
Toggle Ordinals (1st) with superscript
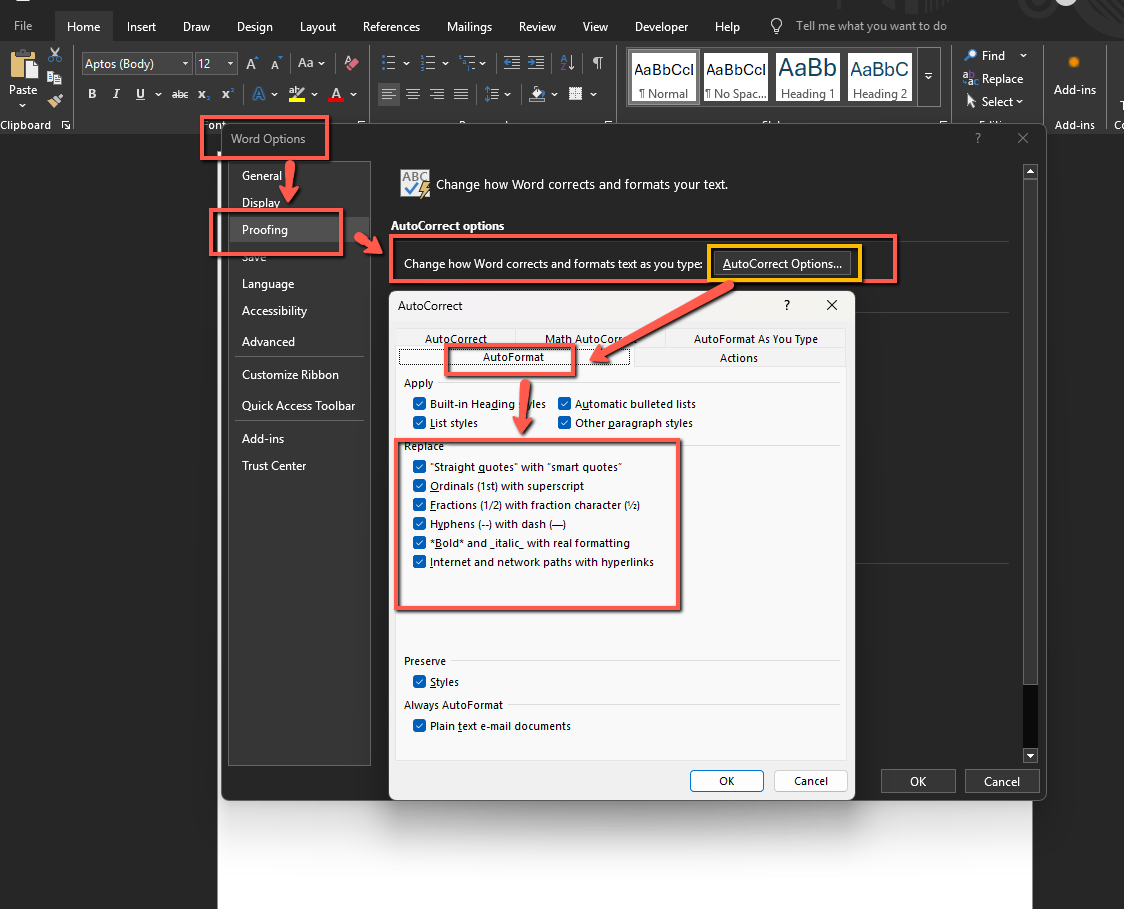419,486
